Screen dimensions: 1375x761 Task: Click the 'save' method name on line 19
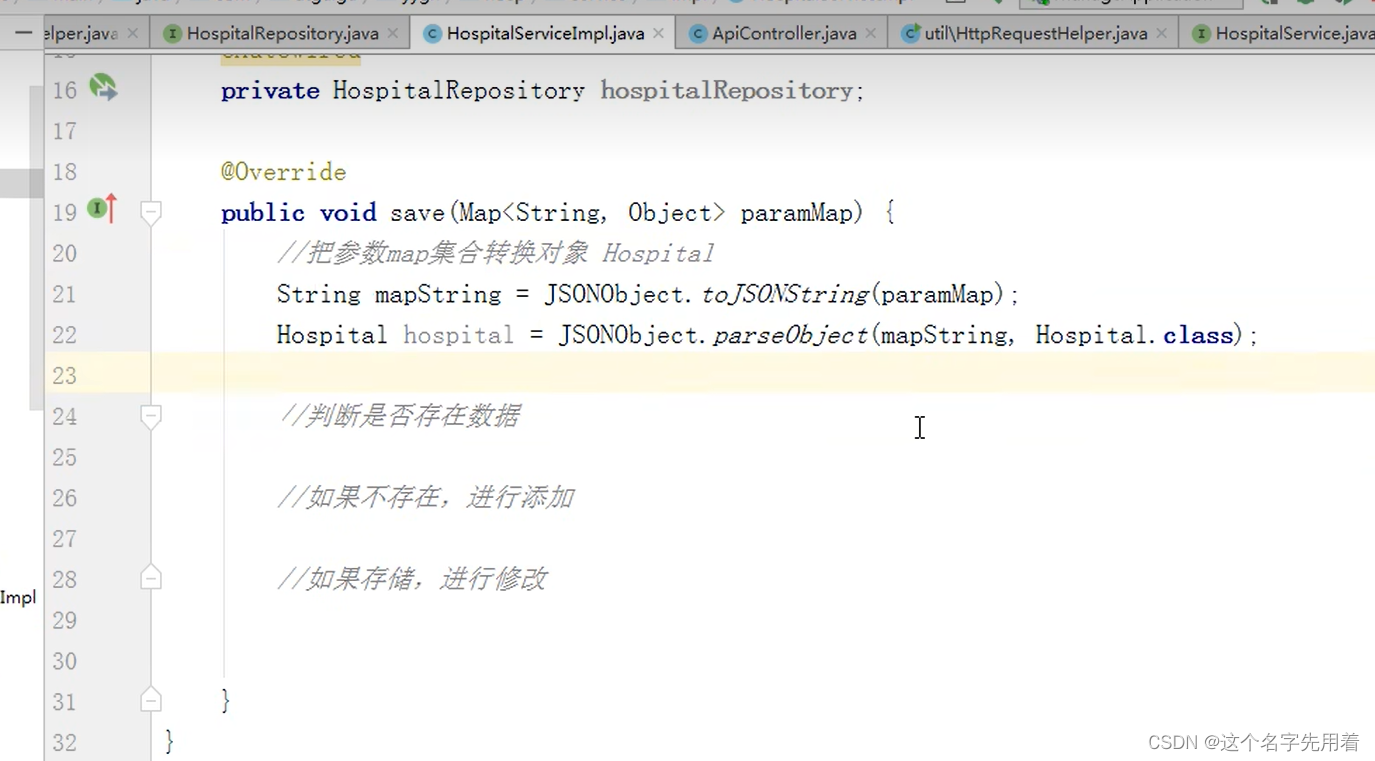coord(418,212)
